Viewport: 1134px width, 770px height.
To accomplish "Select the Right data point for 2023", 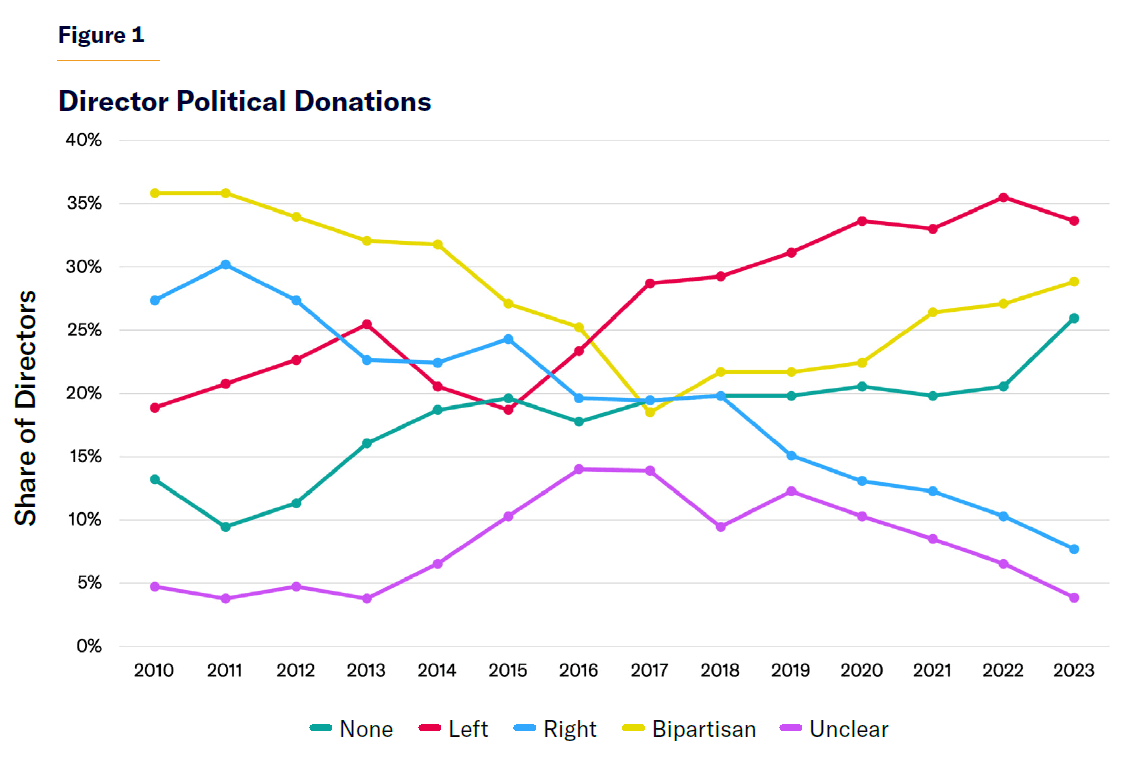I will (1074, 549).
